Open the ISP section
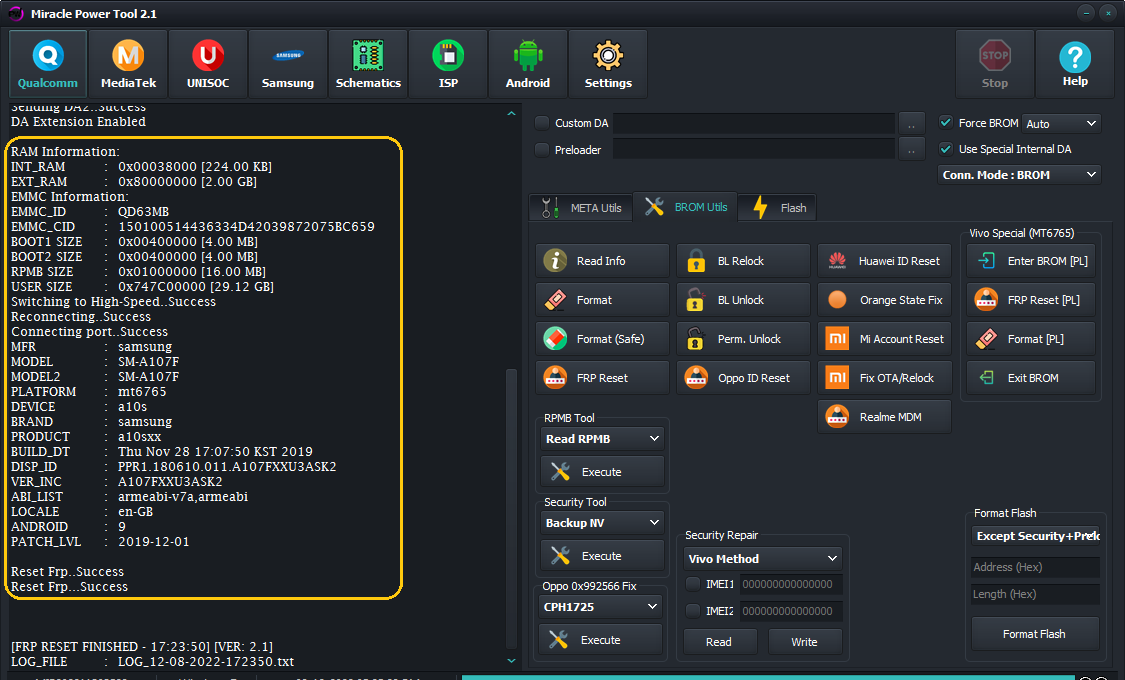 tap(448, 64)
